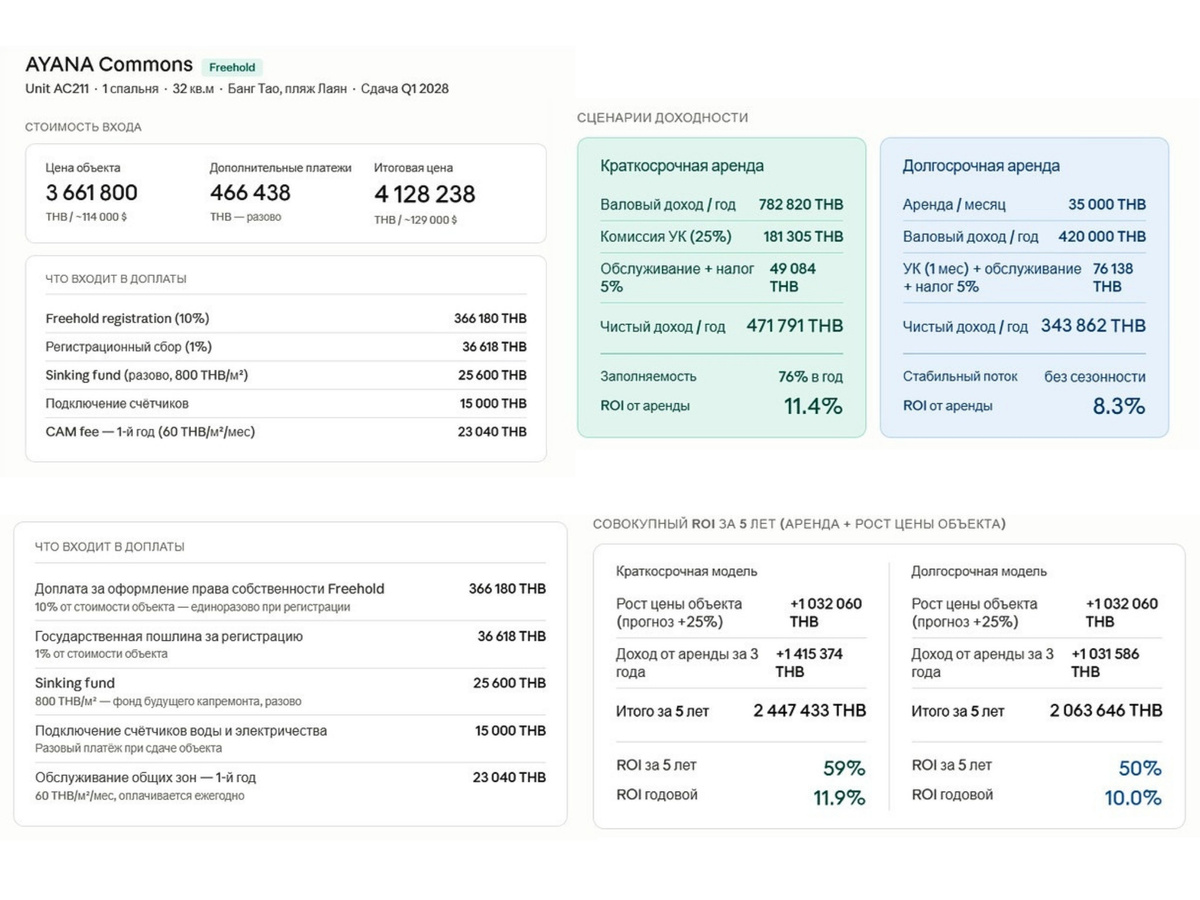Screen dimensions: 1200x900
Task: Click the occupancy value "76% в год"
Action: pos(811,377)
